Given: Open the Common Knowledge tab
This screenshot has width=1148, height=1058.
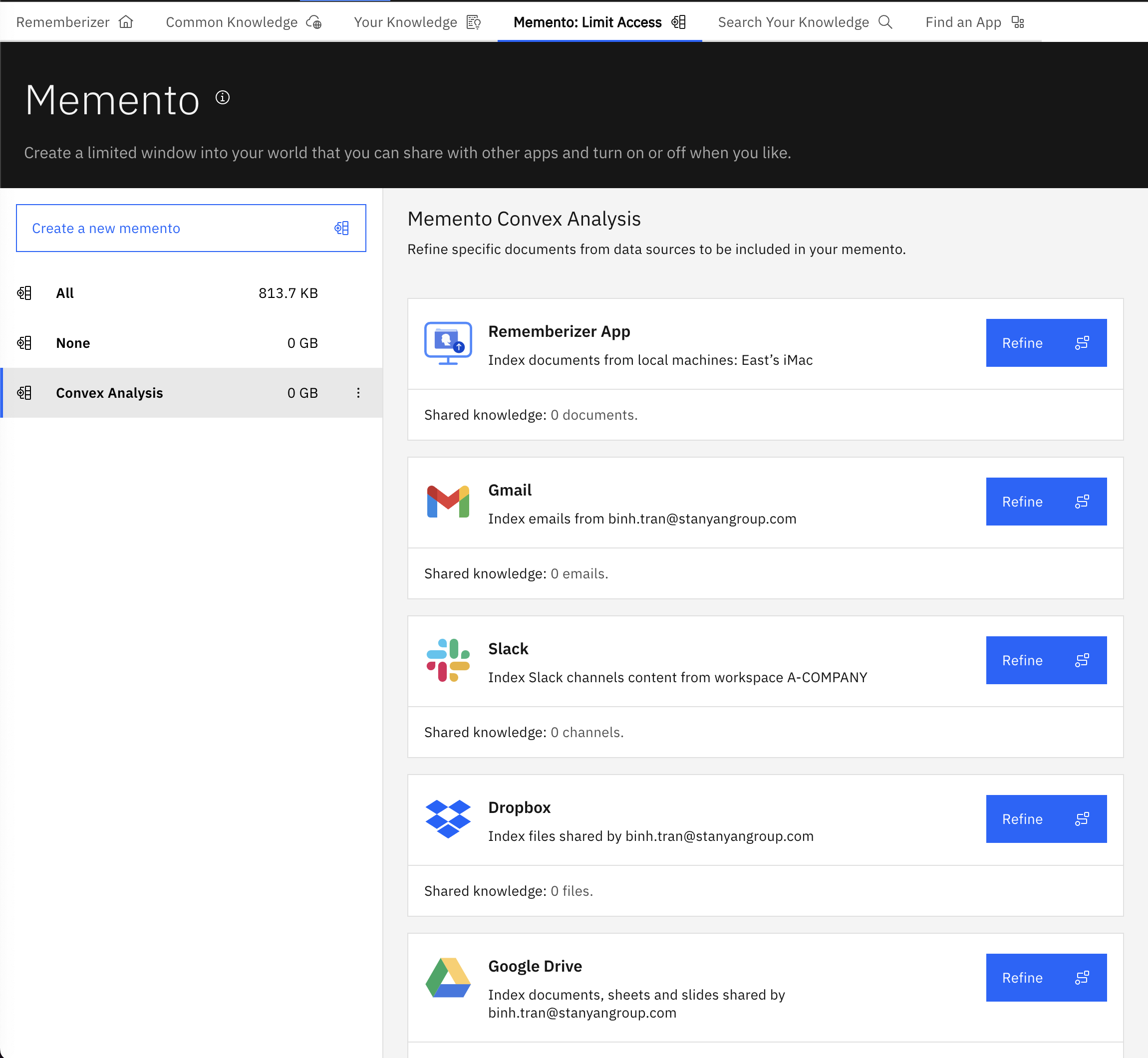Looking at the screenshot, I should click(244, 22).
